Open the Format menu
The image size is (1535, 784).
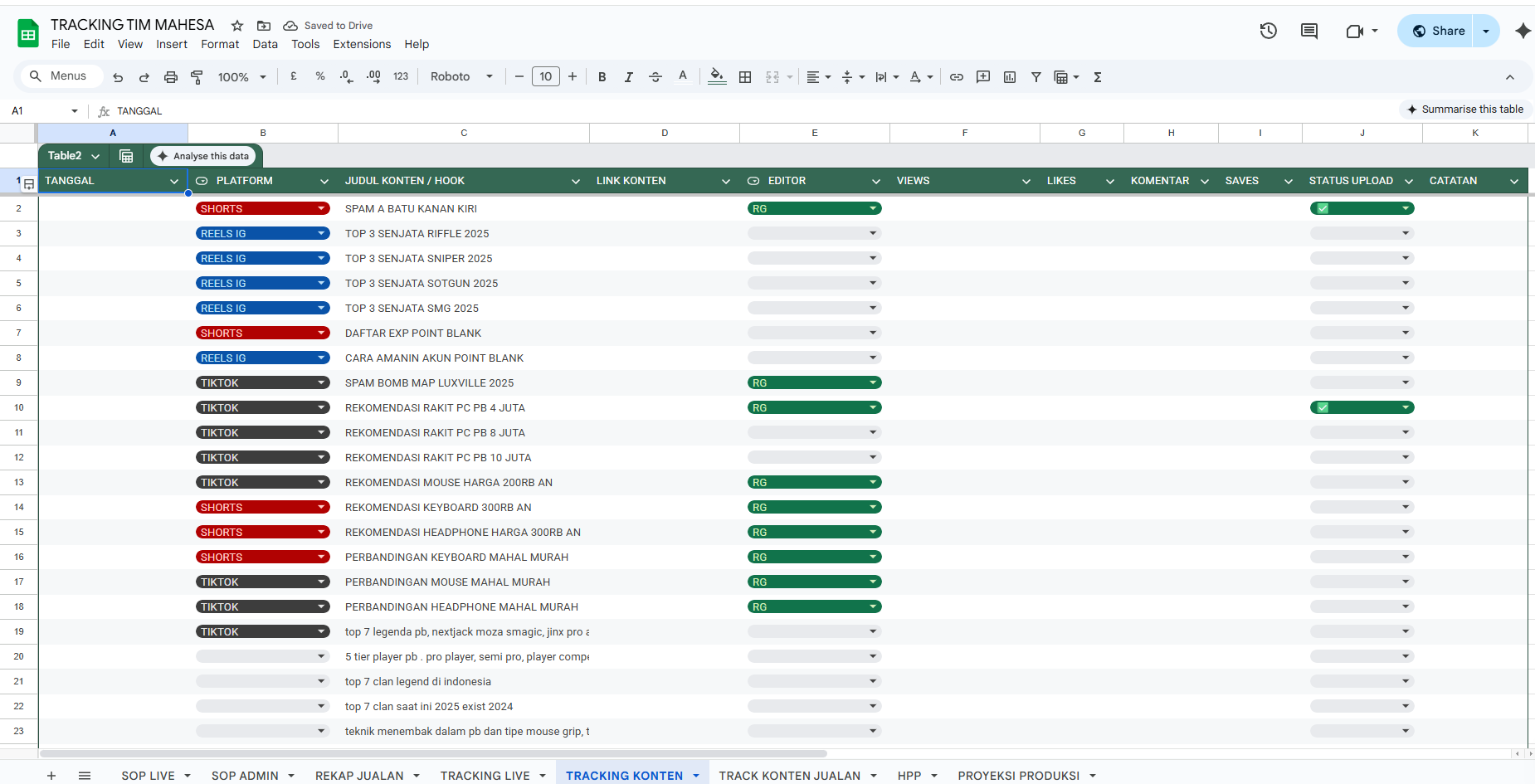(219, 44)
